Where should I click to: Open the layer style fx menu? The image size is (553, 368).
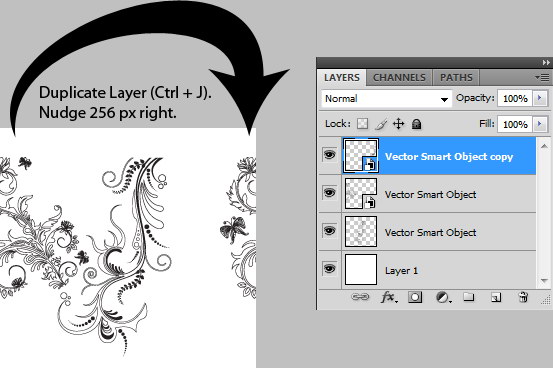point(389,297)
